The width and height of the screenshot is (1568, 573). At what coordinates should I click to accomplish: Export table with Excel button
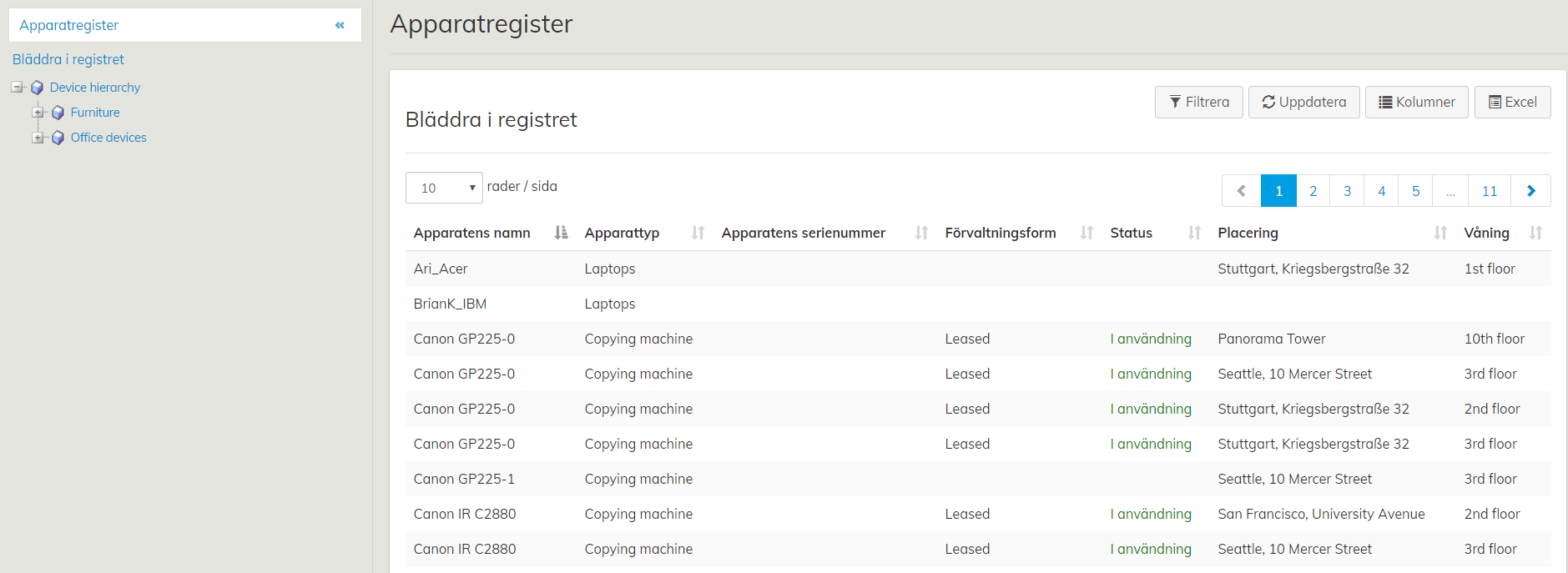(x=1512, y=102)
